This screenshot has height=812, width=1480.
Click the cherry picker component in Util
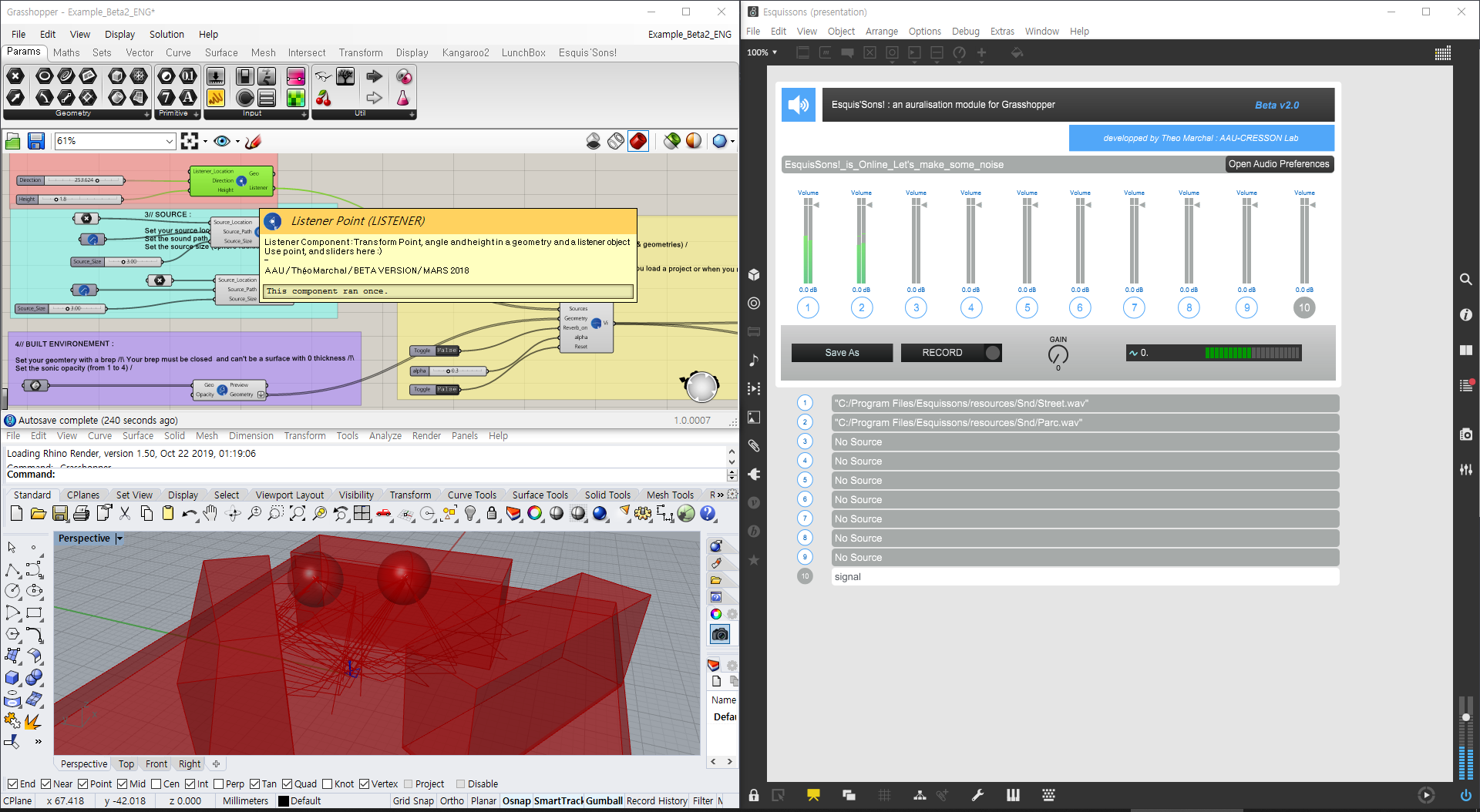click(323, 98)
